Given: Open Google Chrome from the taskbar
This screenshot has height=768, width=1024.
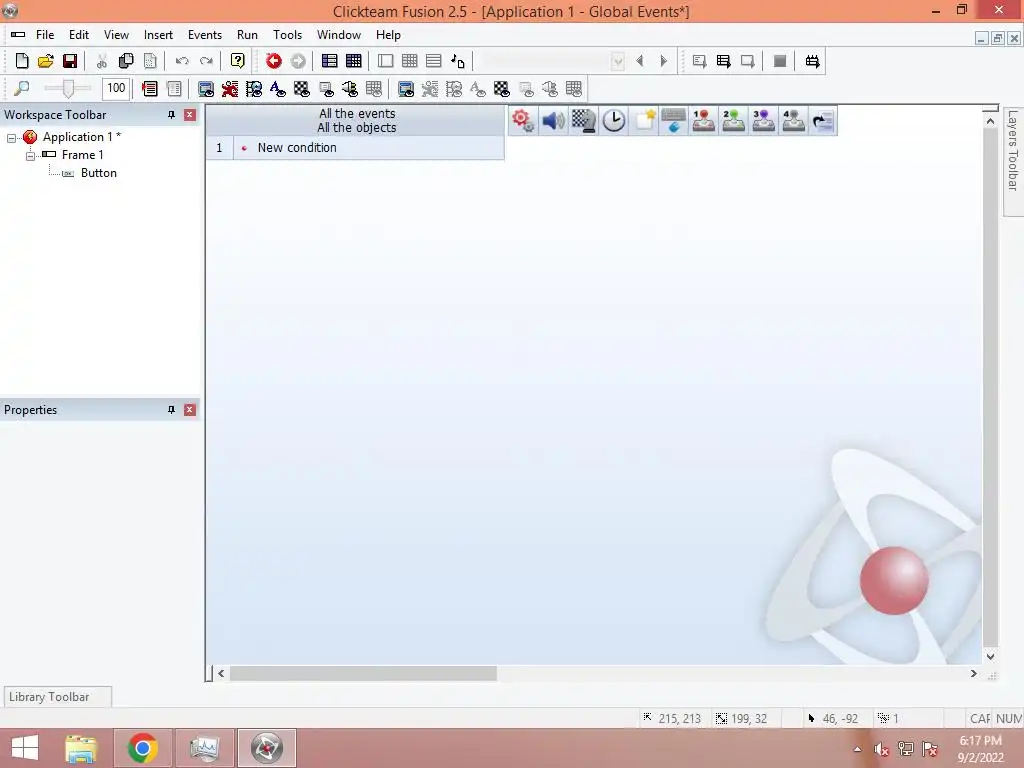Looking at the screenshot, I should coord(142,748).
